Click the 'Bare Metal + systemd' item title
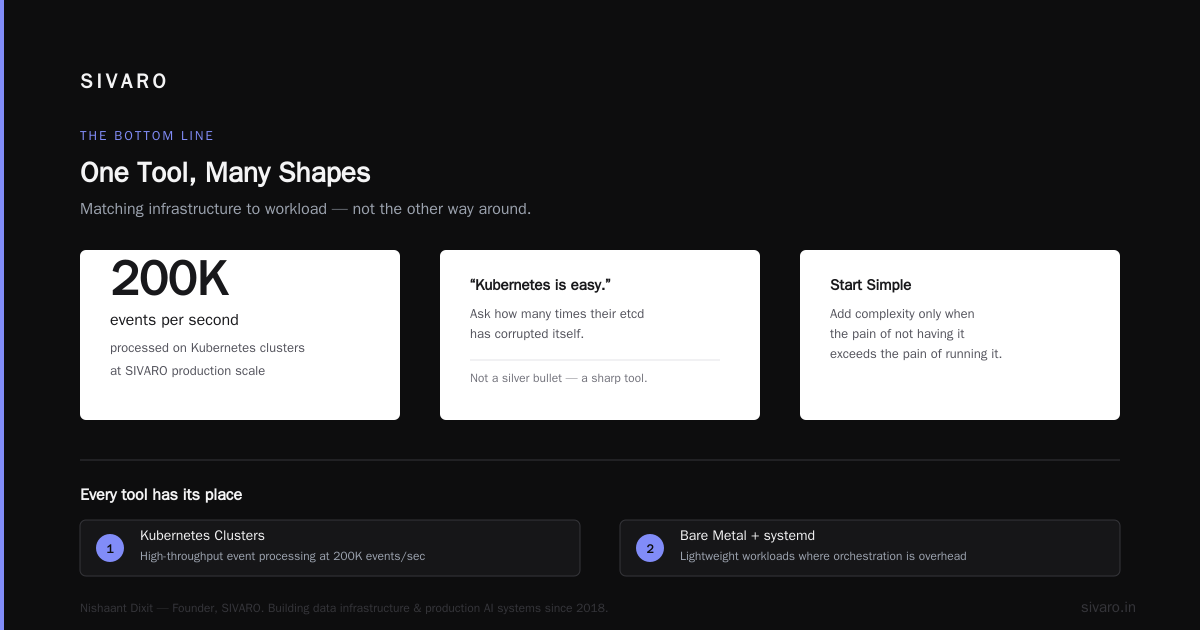1200x630 pixels. [x=747, y=536]
